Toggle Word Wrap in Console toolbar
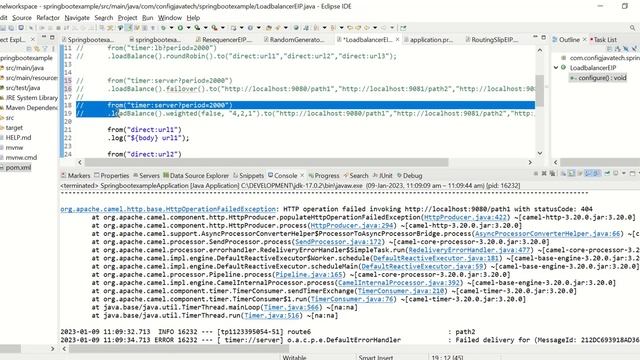This screenshot has width=640, height=360. coord(580,173)
